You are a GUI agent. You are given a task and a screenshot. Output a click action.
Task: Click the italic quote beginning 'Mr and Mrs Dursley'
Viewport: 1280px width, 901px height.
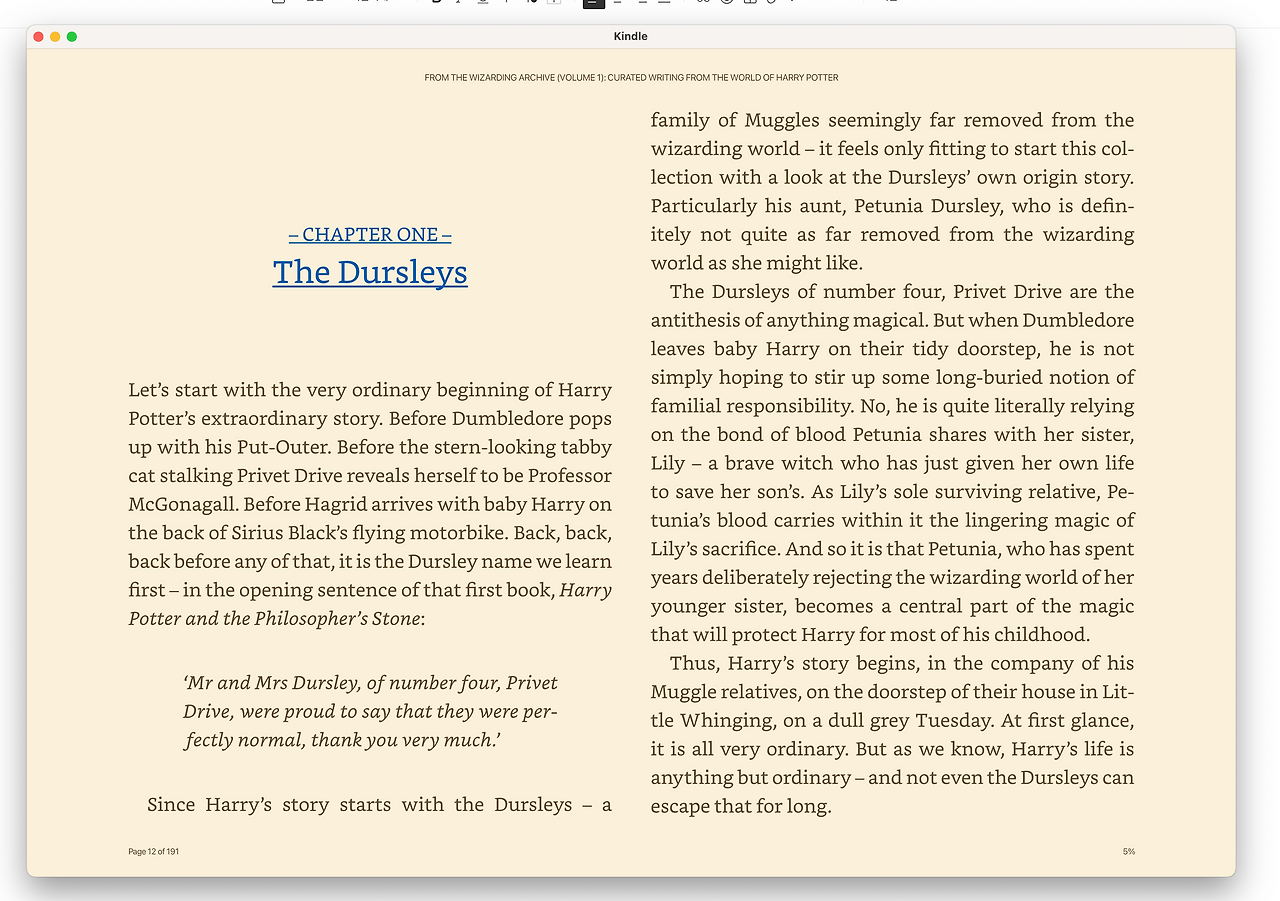pyautogui.click(x=370, y=711)
